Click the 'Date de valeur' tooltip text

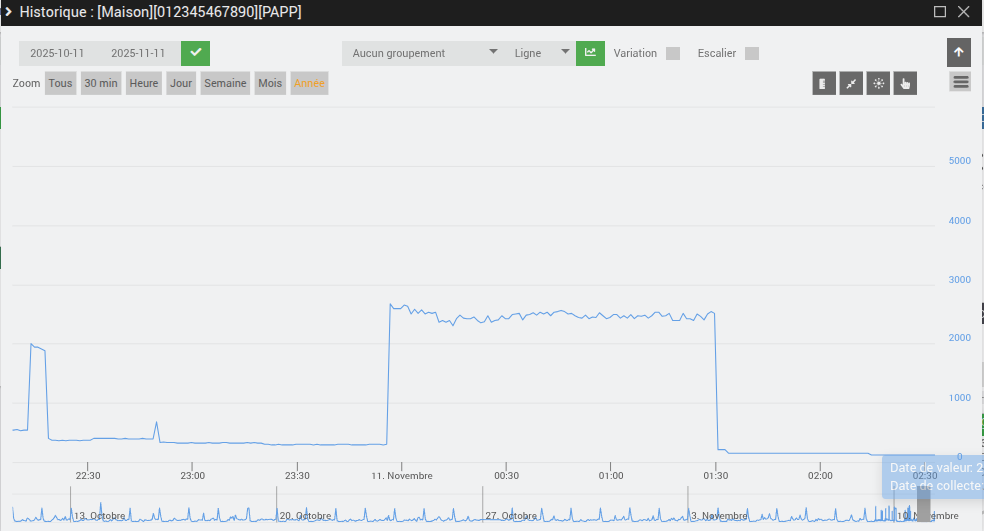pos(936,468)
